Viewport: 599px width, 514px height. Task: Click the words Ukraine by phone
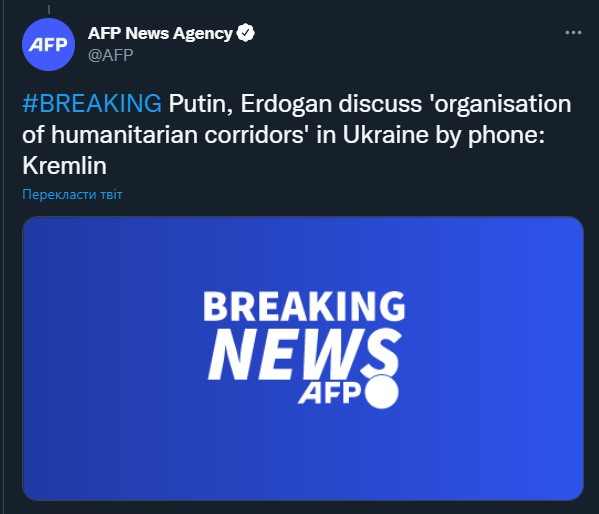[x=441, y=135]
